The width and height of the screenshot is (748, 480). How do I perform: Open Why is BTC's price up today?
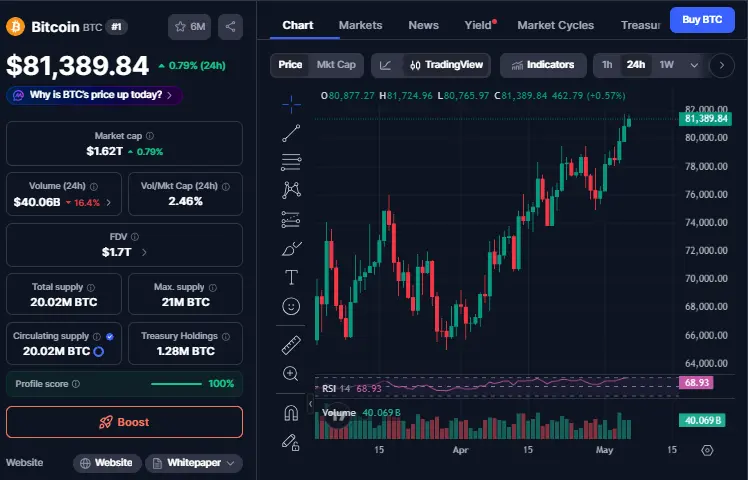(x=94, y=95)
